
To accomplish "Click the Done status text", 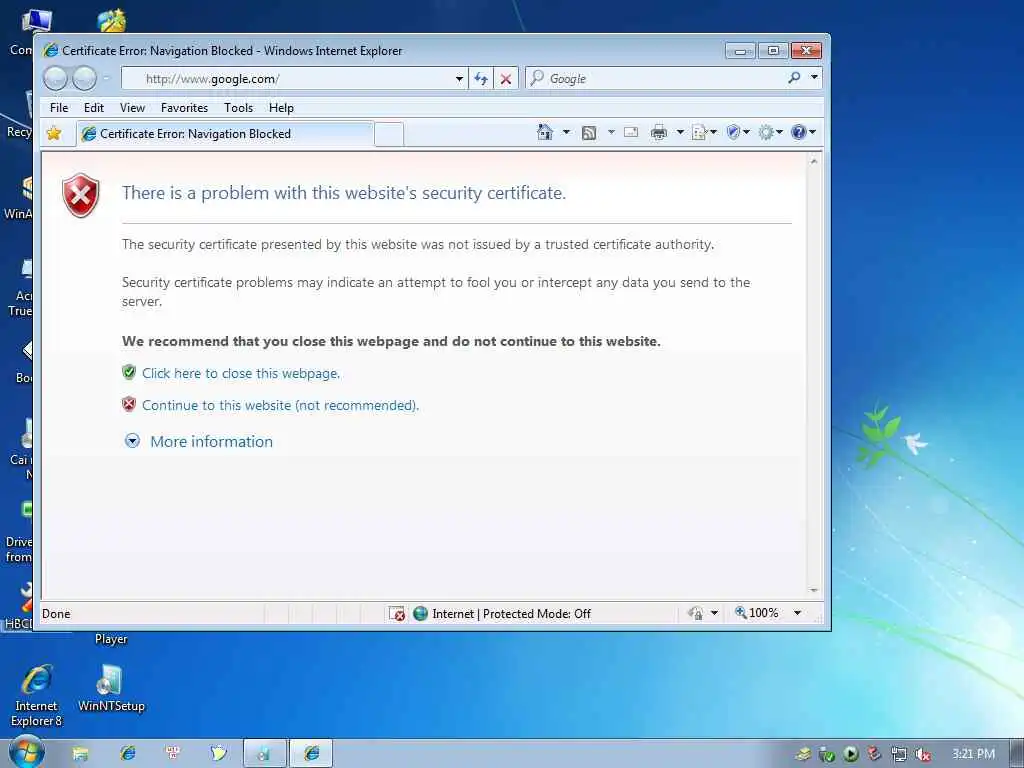I will (56, 614).
